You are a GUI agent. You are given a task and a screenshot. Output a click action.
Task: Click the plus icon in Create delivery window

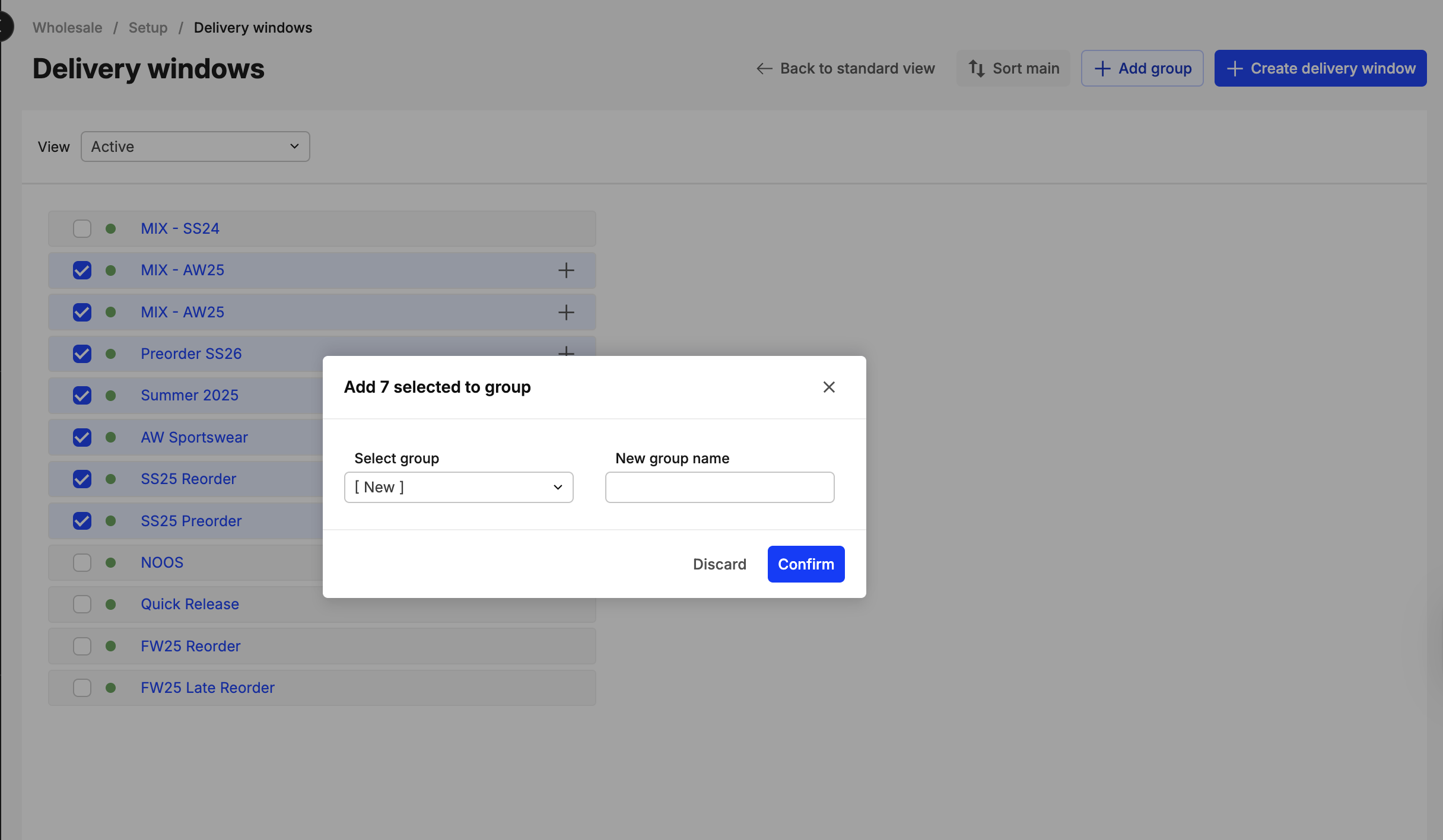pos(1234,69)
